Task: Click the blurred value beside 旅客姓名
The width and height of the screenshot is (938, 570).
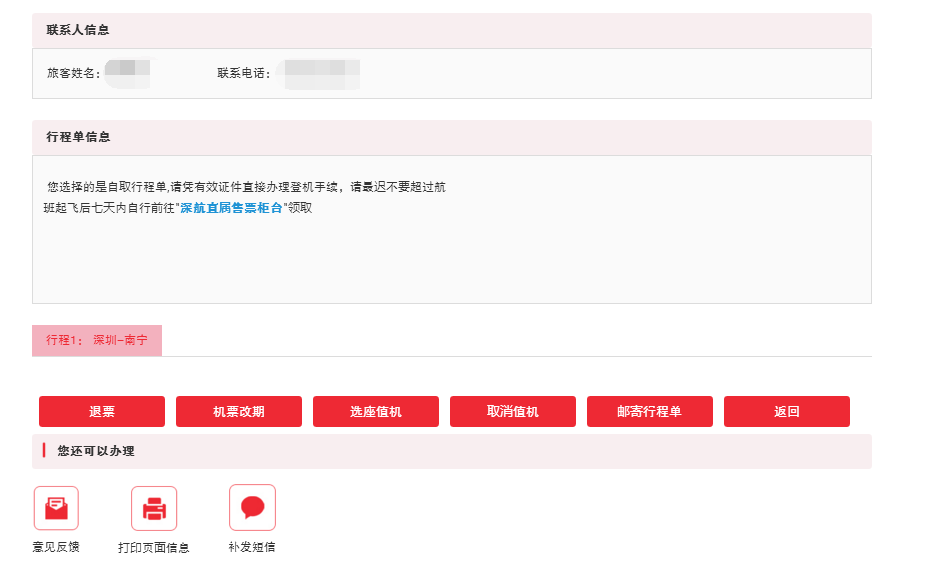Action: pos(128,73)
